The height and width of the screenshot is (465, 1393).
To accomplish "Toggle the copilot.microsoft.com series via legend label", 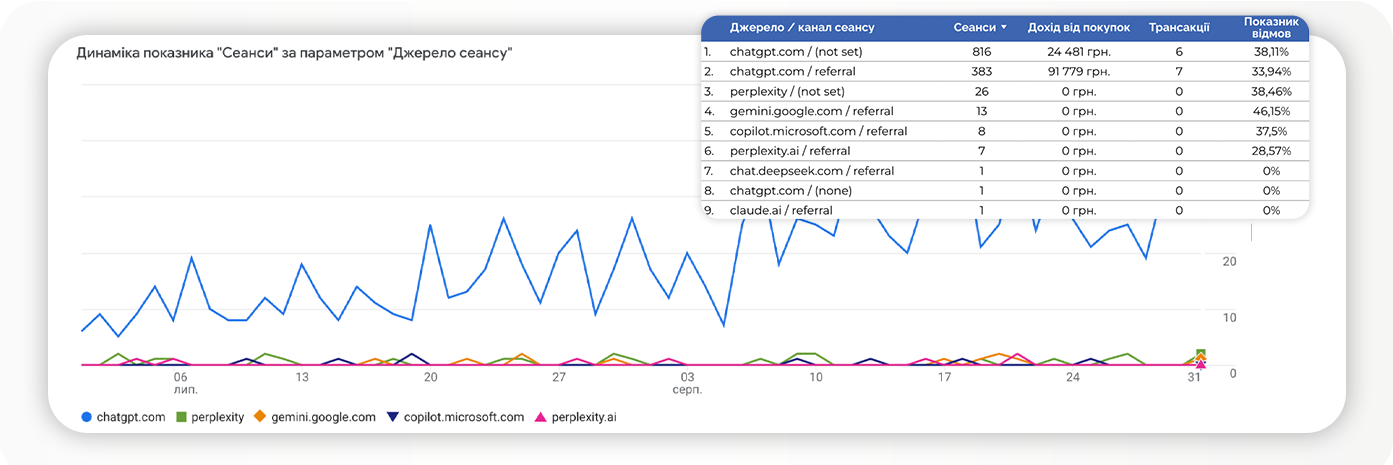I will click(x=463, y=417).
